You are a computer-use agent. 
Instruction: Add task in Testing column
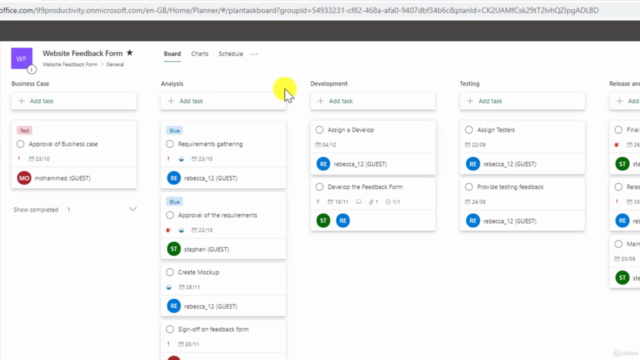(x=522, y=101)
